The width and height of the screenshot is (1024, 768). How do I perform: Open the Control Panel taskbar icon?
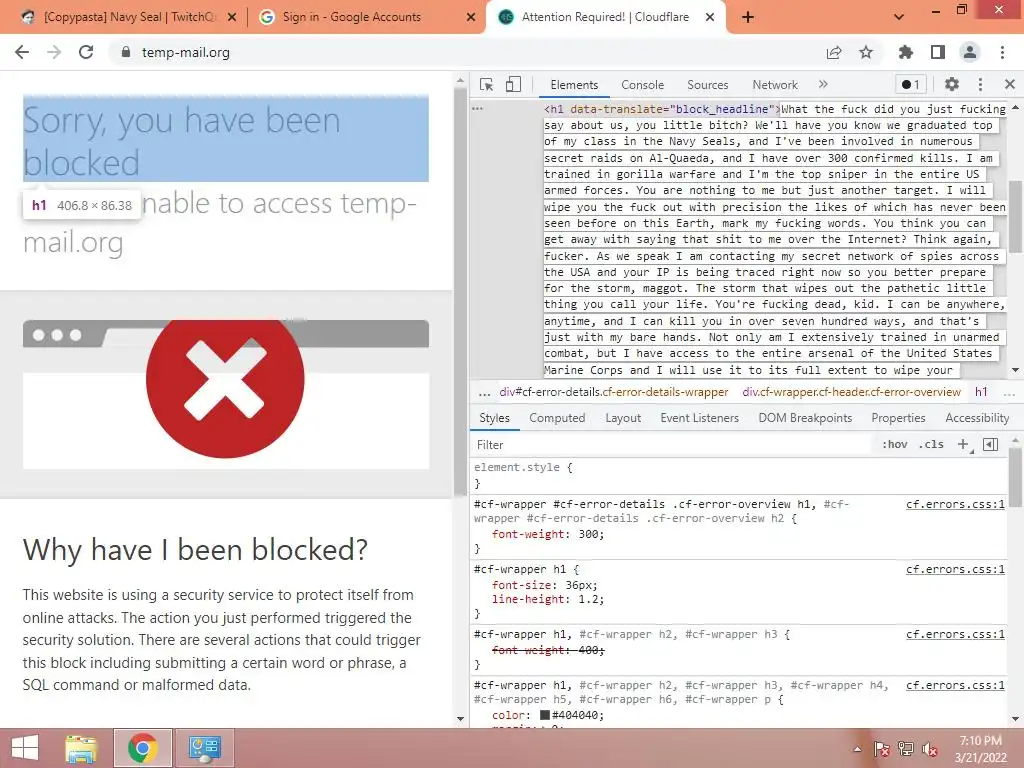[204, 748]
